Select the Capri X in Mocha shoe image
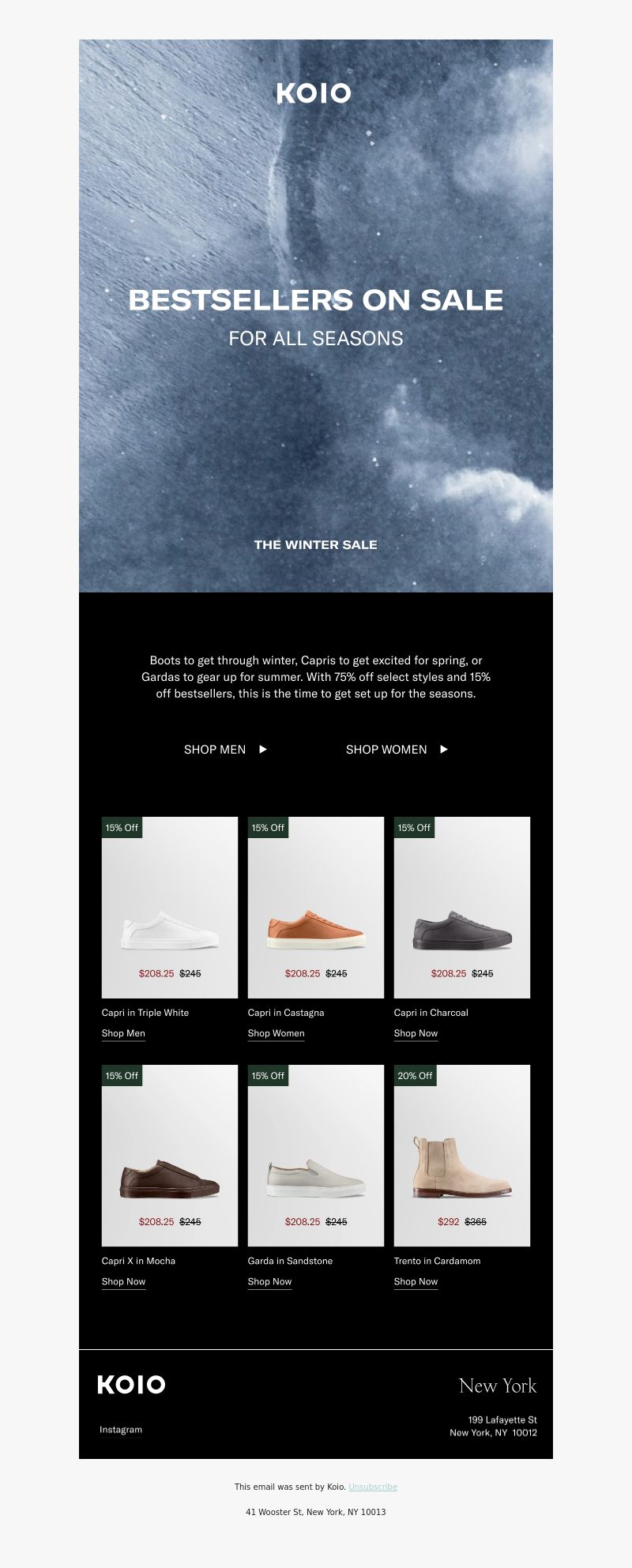 (x=170, y=1156)
